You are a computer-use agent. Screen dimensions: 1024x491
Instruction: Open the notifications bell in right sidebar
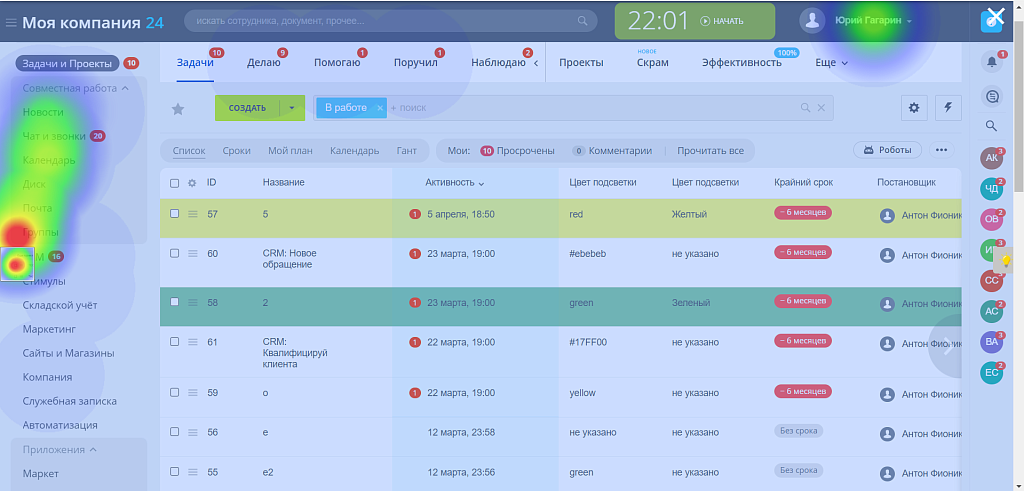pyautogui.click(x=991, y=62)
